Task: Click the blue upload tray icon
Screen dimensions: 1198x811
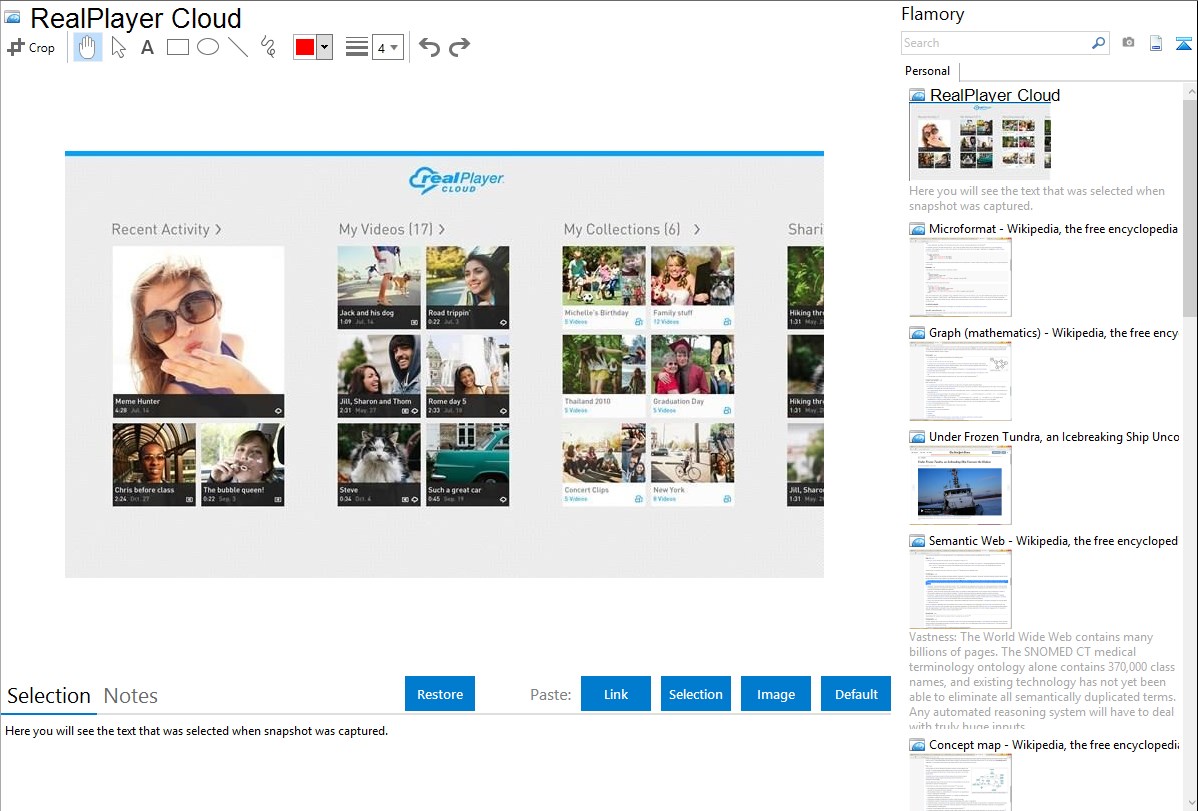Action: click(1183, 43)
